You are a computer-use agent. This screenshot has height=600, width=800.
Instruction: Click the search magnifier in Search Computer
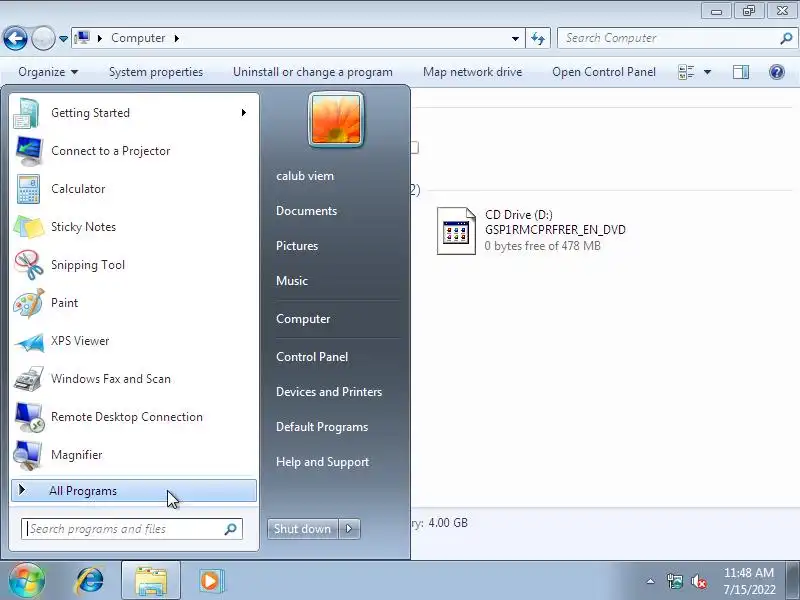[x=786, y=38]
